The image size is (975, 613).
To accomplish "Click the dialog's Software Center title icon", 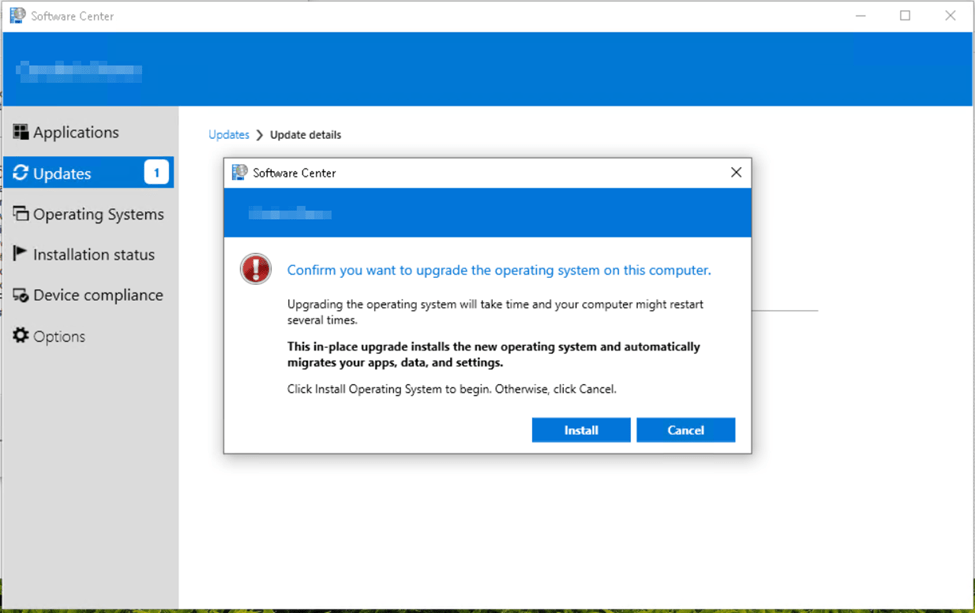I will tap(239, 173).
